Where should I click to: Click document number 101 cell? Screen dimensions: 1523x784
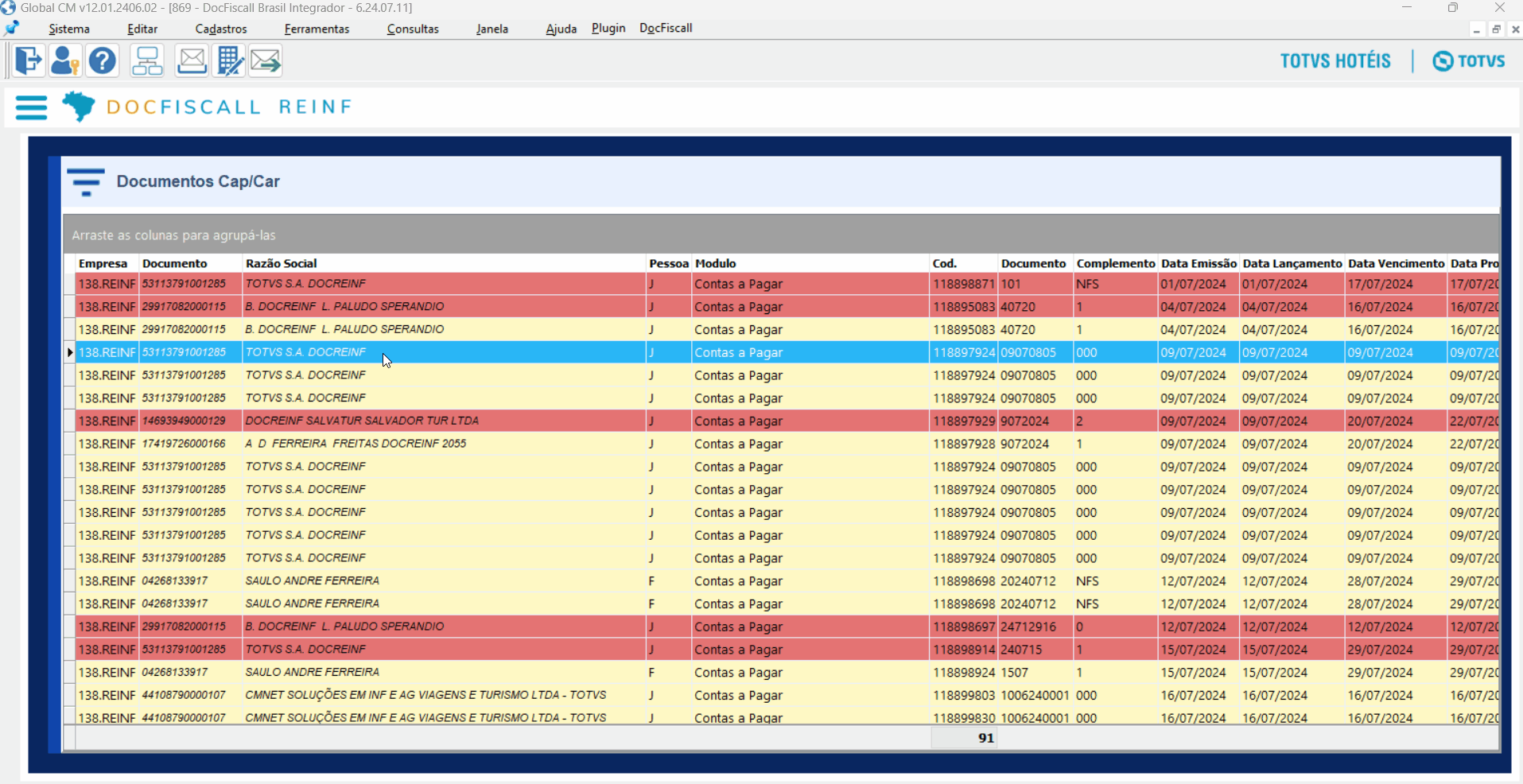(1035, 284)
